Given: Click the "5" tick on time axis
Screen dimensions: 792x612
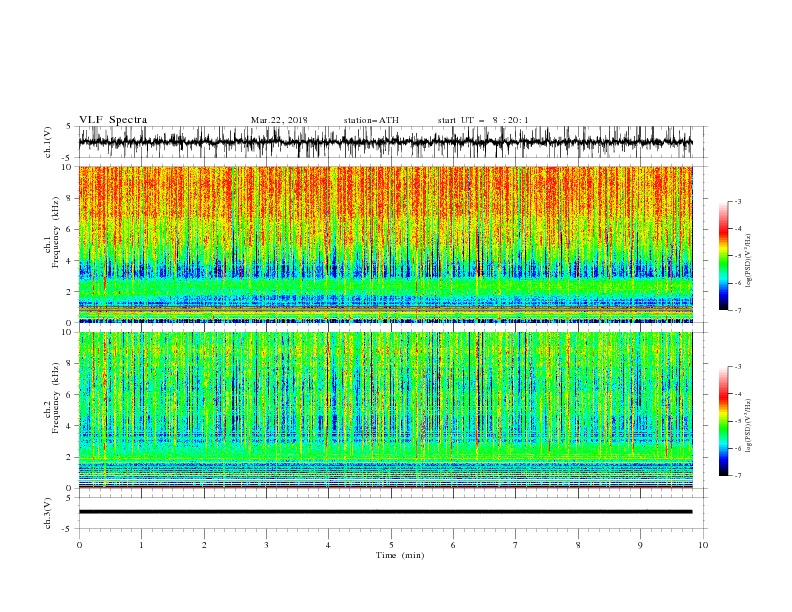Looking at the screenshot, I should [391, 545].
